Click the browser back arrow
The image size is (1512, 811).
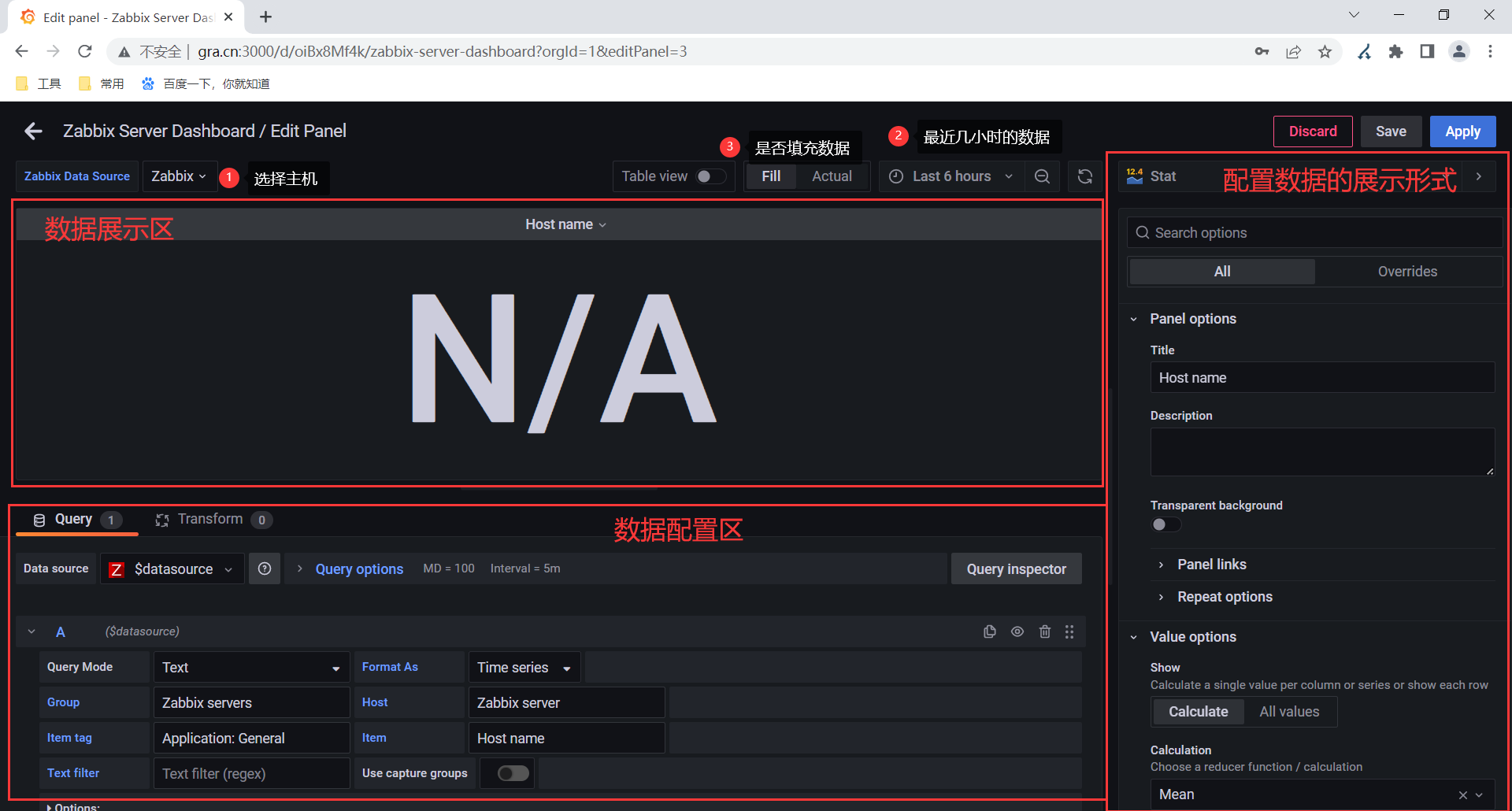click(x=21, y=52)
